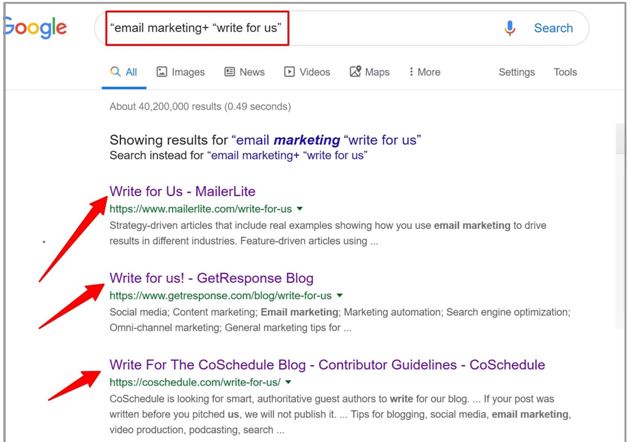
Task: Click the Images tab icon
Action: click(x=161, y=72)
